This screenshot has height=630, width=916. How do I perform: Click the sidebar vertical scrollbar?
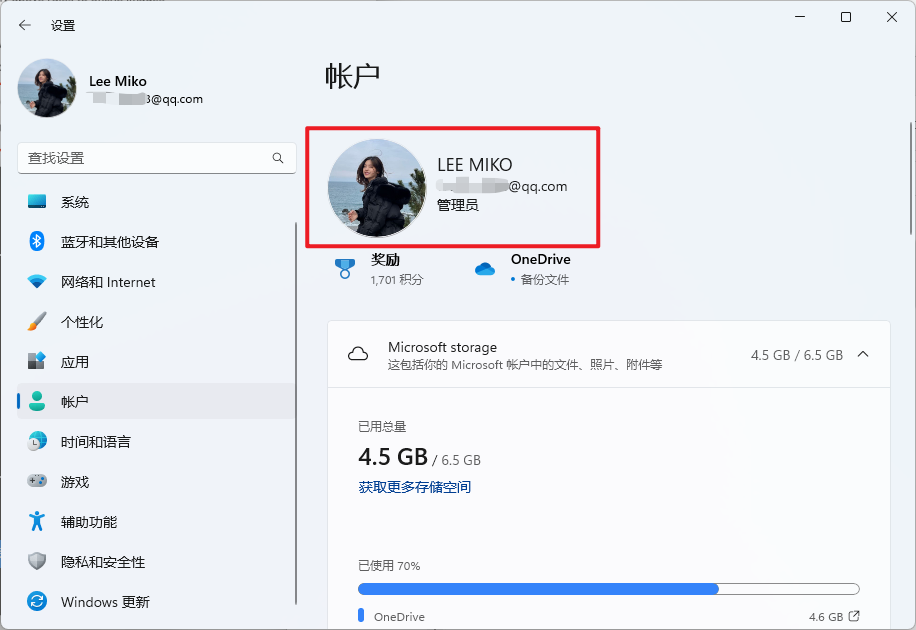click(296, 414)
